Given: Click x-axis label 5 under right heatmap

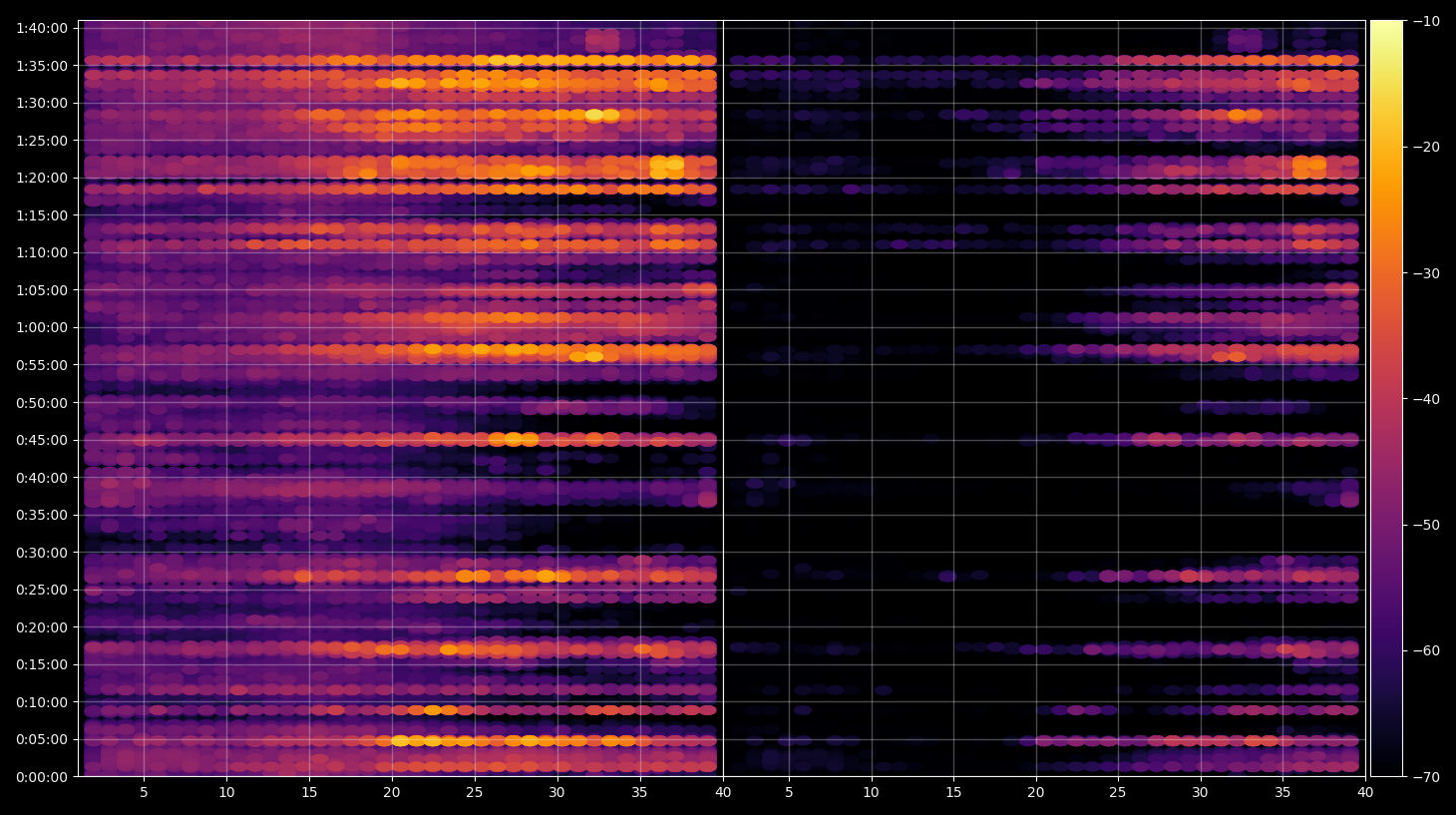Looking at the screenshot, I should point(789,793).
